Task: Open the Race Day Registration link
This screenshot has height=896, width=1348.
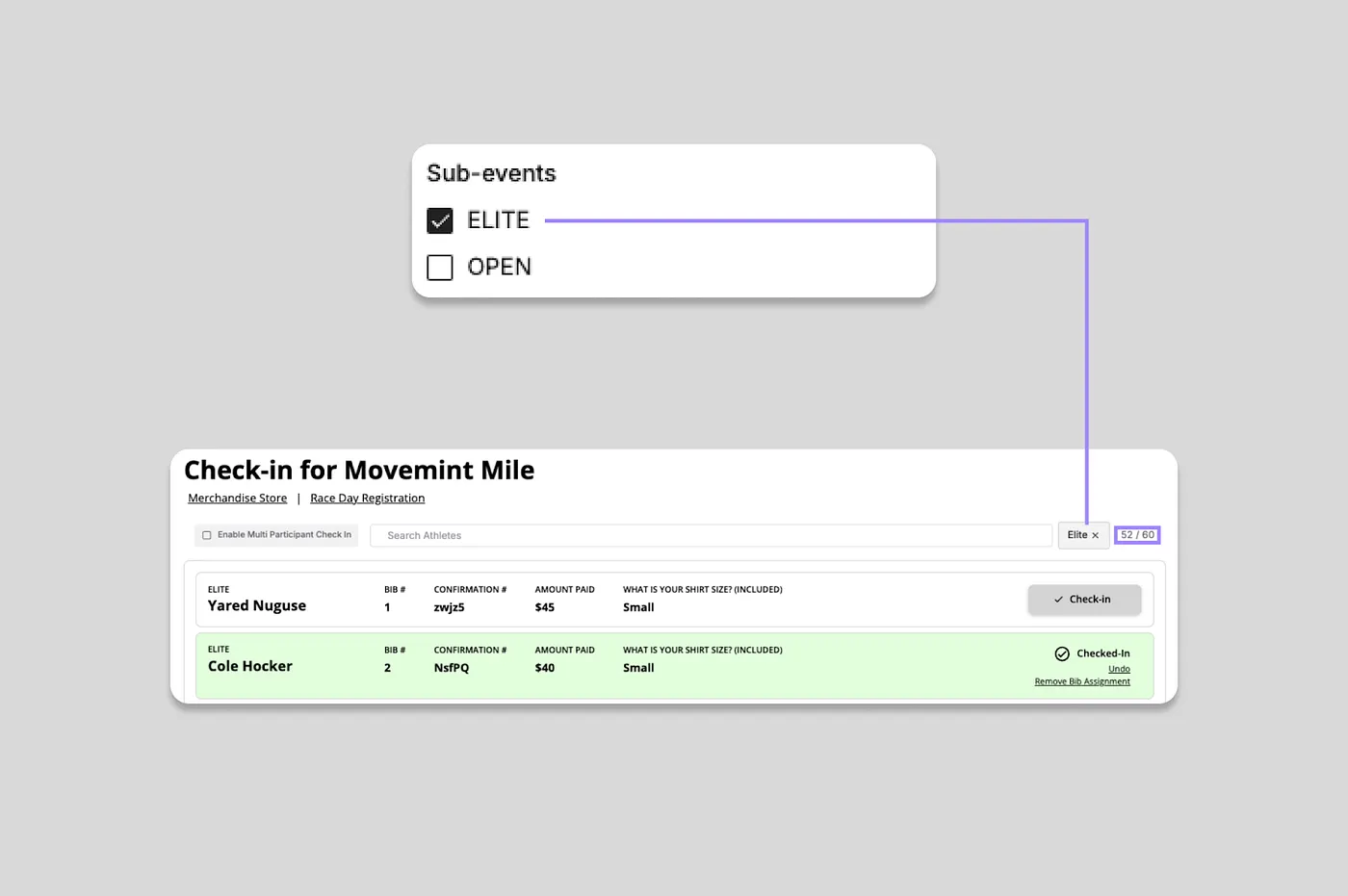Action: 367,499
